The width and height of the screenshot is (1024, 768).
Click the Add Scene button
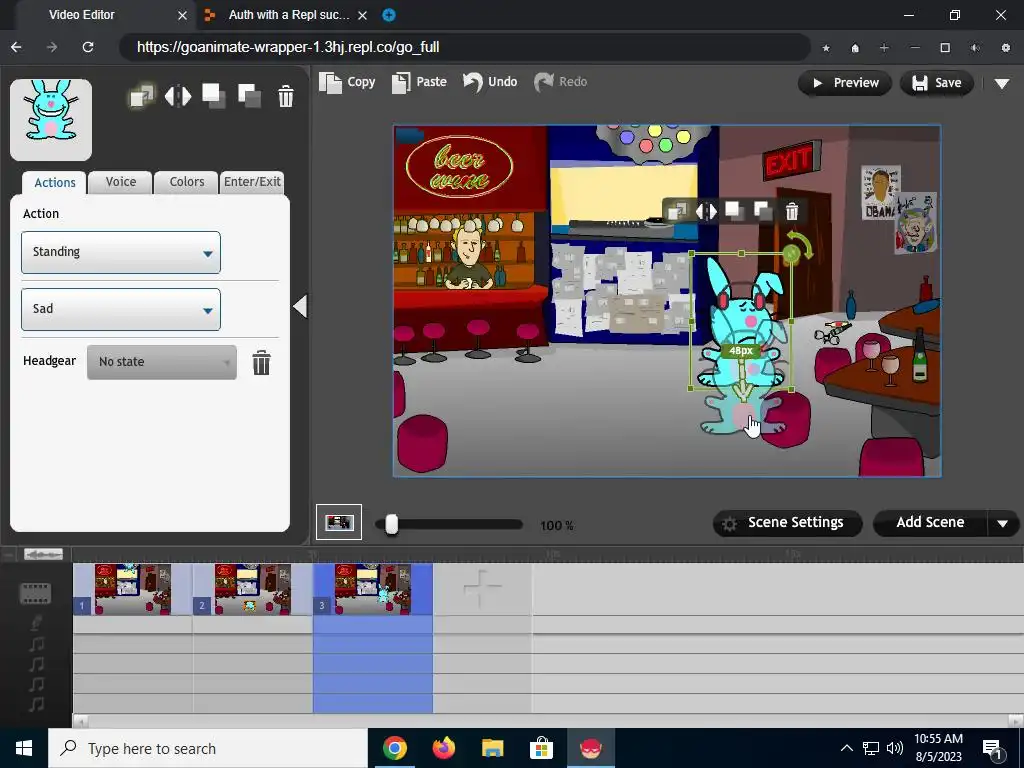[930, 523]
